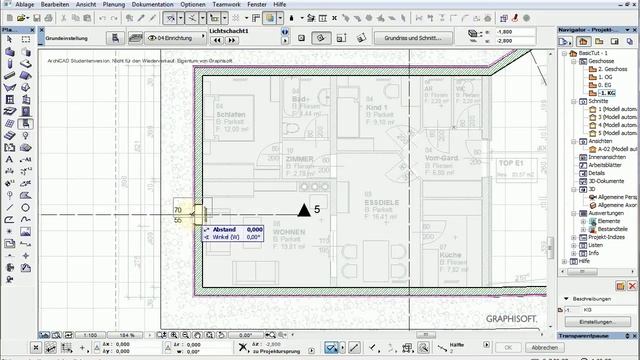Screen dimensions: 640x360
Task: Select the -1. KG story in Navigator
Action: [607, 93]
